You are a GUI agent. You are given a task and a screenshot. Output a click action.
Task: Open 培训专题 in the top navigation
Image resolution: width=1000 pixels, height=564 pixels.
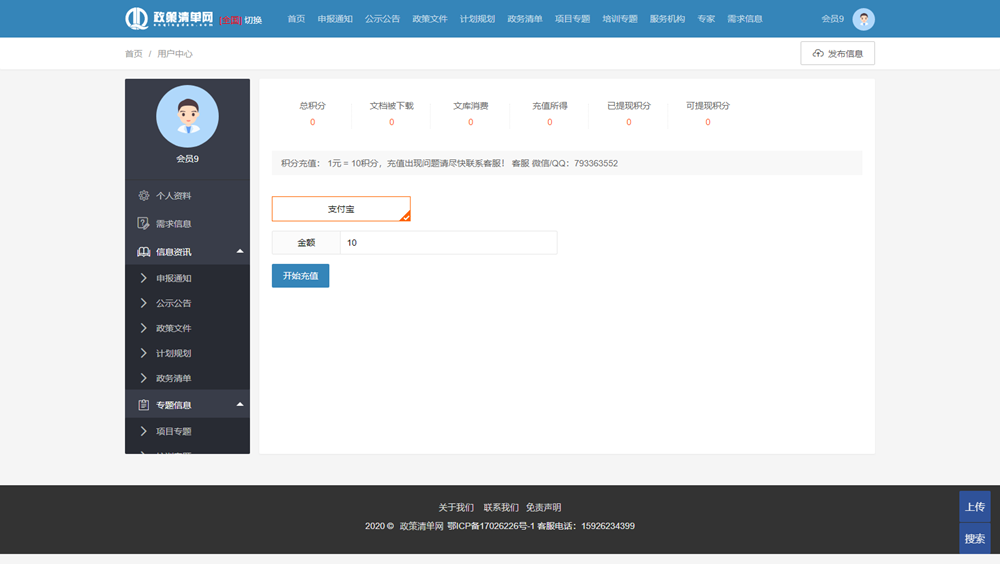[620, 19]
